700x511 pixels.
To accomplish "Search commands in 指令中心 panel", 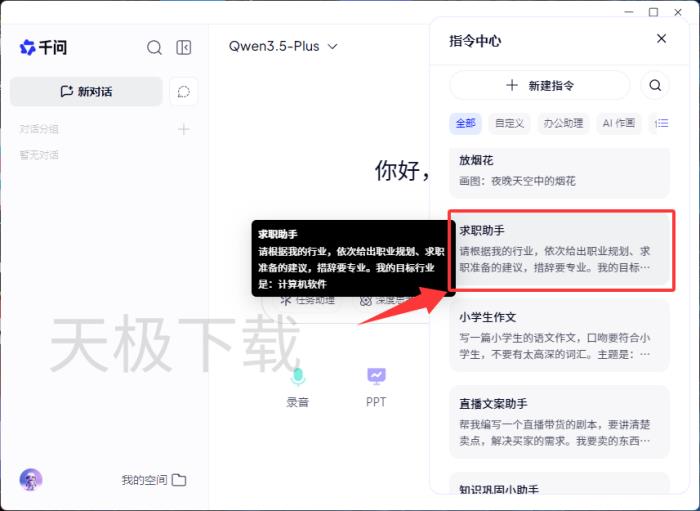I will [655, 86].
